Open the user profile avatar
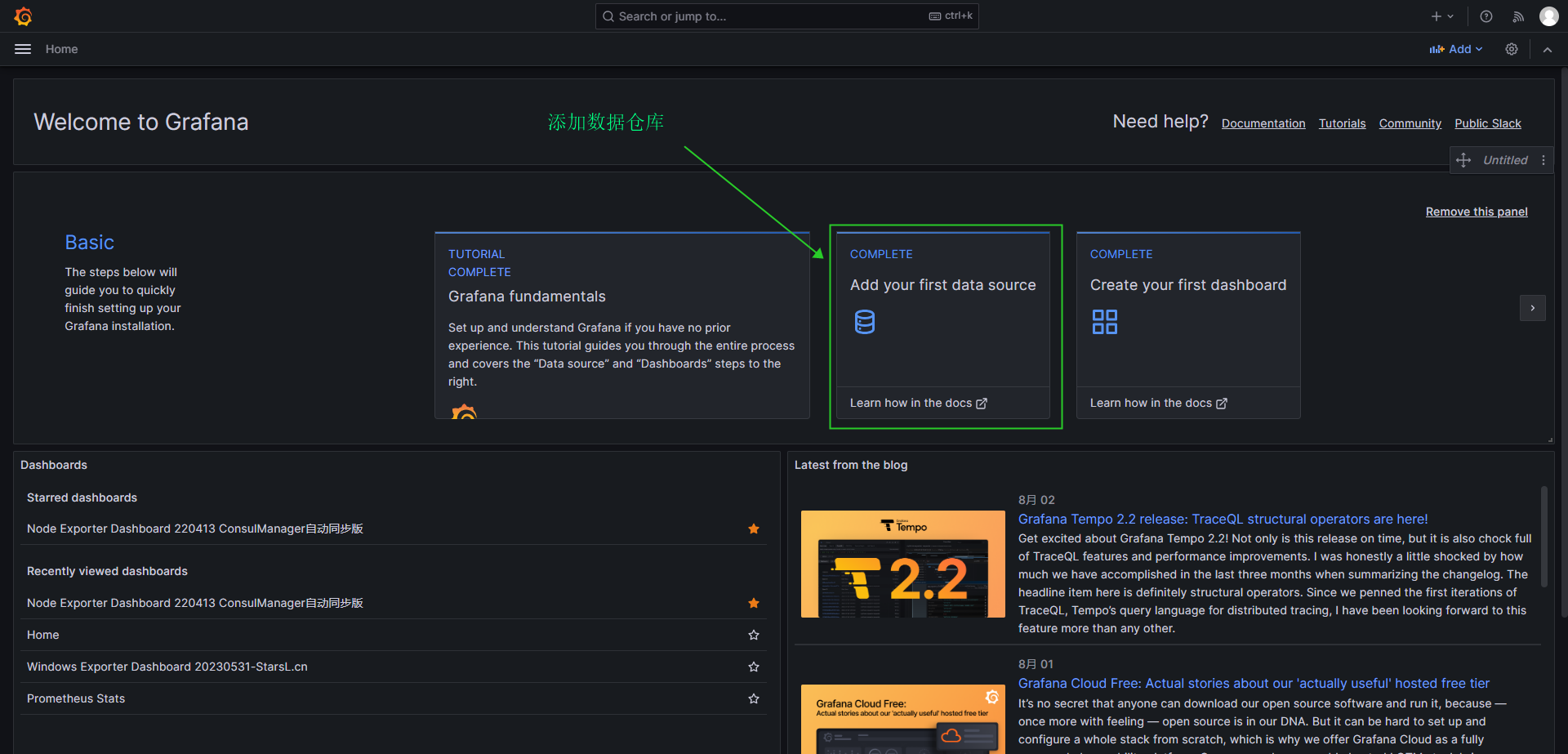Image resolution: width=1568 pixels, height=754 pixels. tap(1548, 16)
